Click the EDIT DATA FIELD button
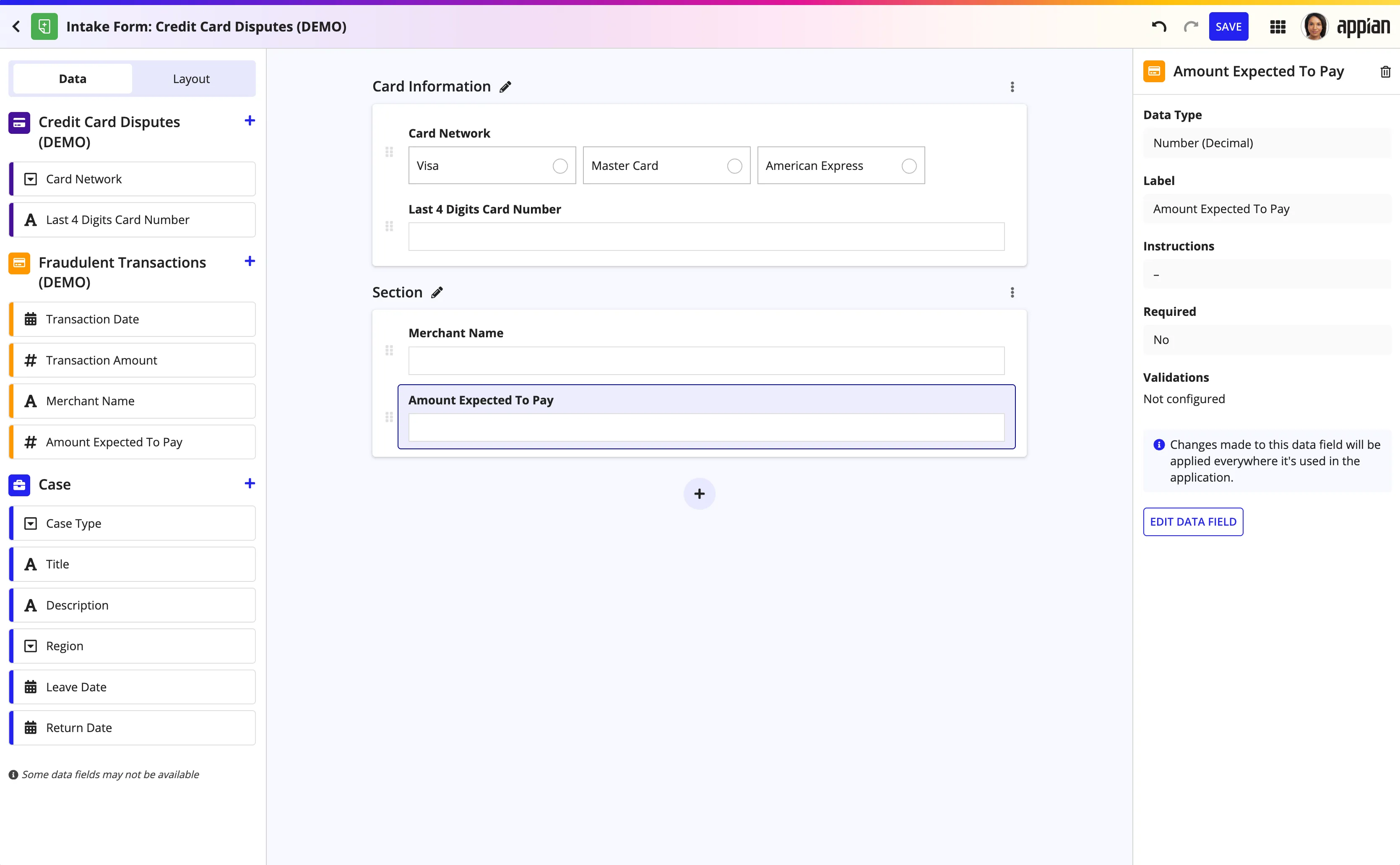Viewport: 1400px width, 865px height. click(x=1193, y=522)
